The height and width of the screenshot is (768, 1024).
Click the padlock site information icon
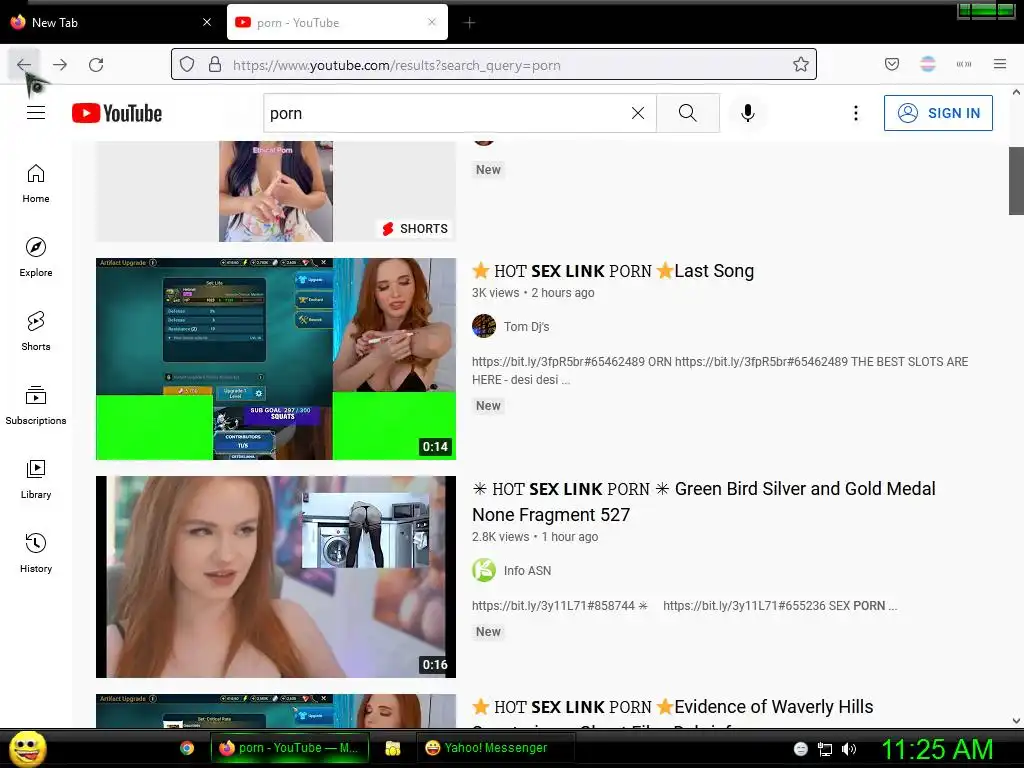pyautogui.click(x=215, y=65)
